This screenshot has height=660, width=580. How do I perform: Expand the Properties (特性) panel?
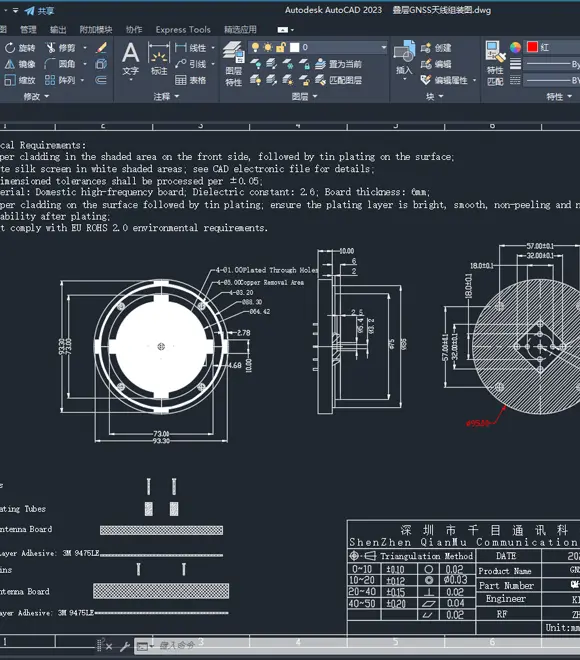pyautogui.click(x=559, y=96)
